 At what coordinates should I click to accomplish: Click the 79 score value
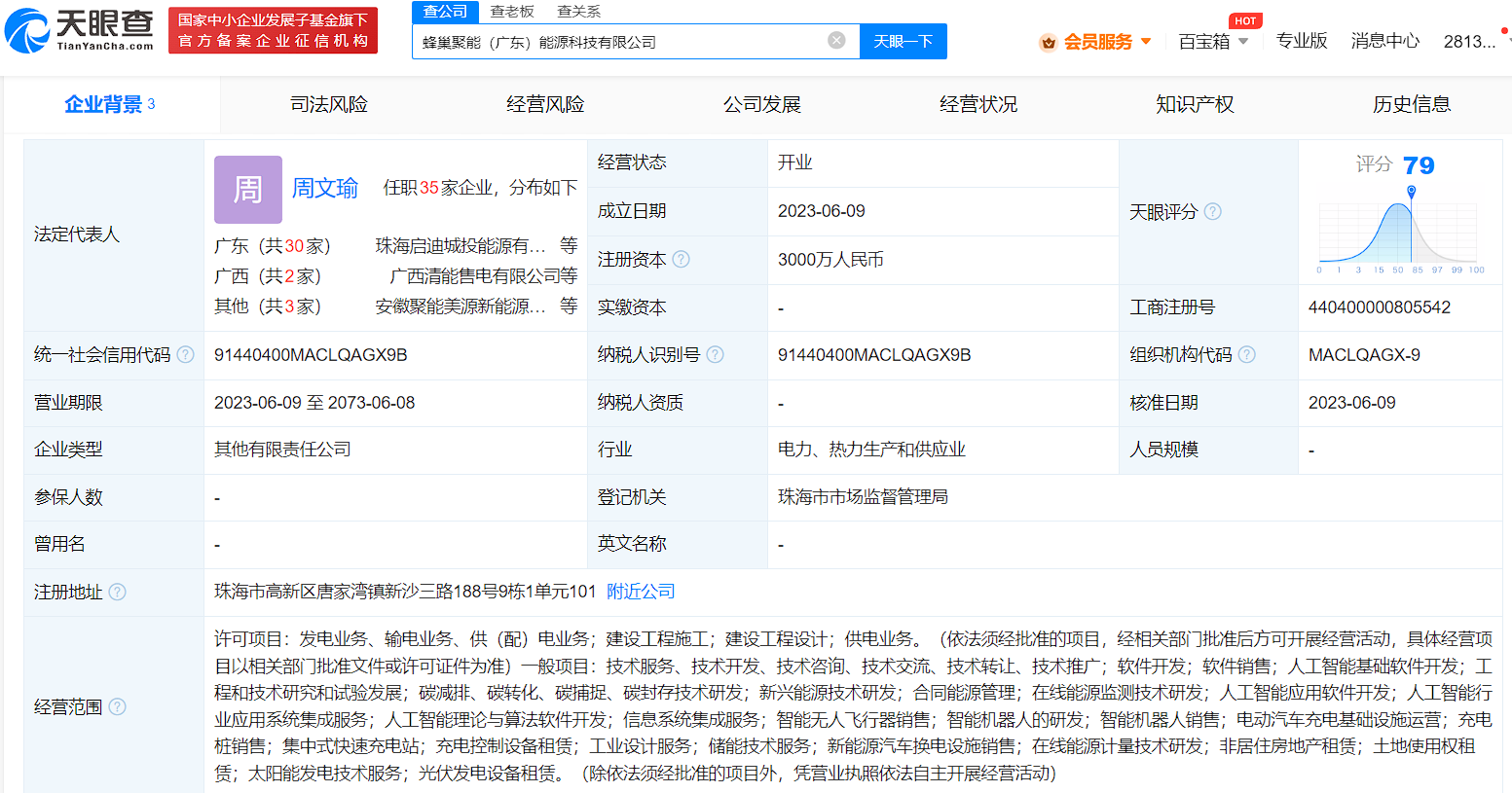[1419, 165]
